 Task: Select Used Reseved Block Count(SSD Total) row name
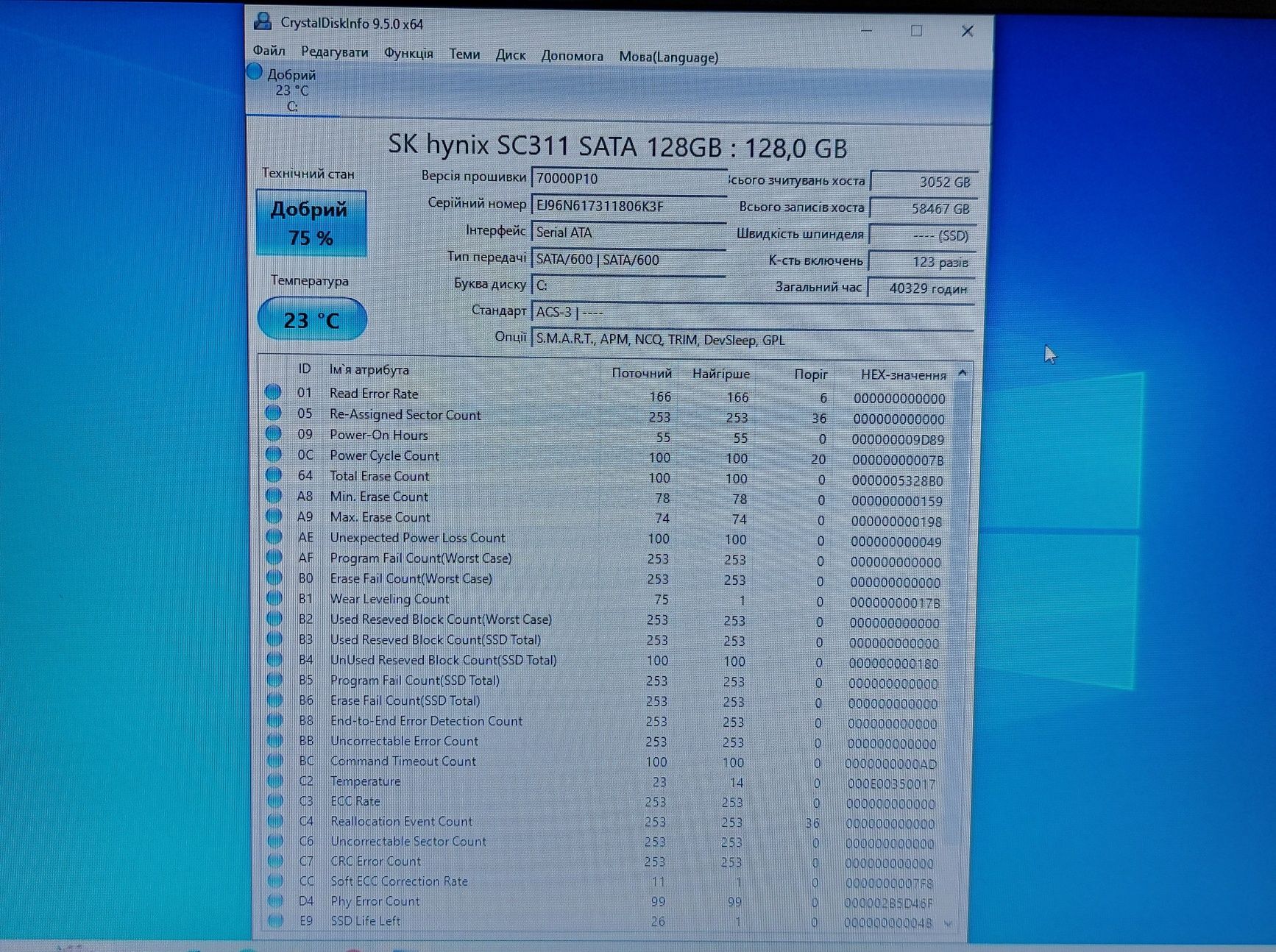435,639
